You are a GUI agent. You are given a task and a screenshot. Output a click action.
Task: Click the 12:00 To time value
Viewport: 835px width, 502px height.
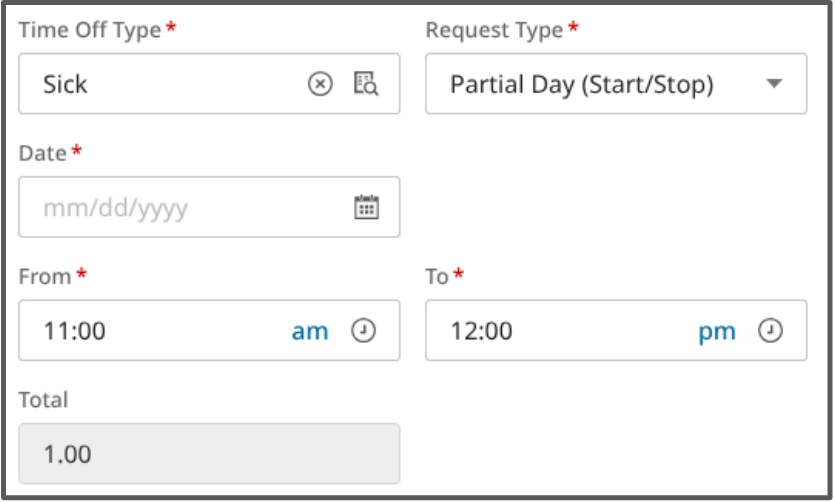(481, 331)
